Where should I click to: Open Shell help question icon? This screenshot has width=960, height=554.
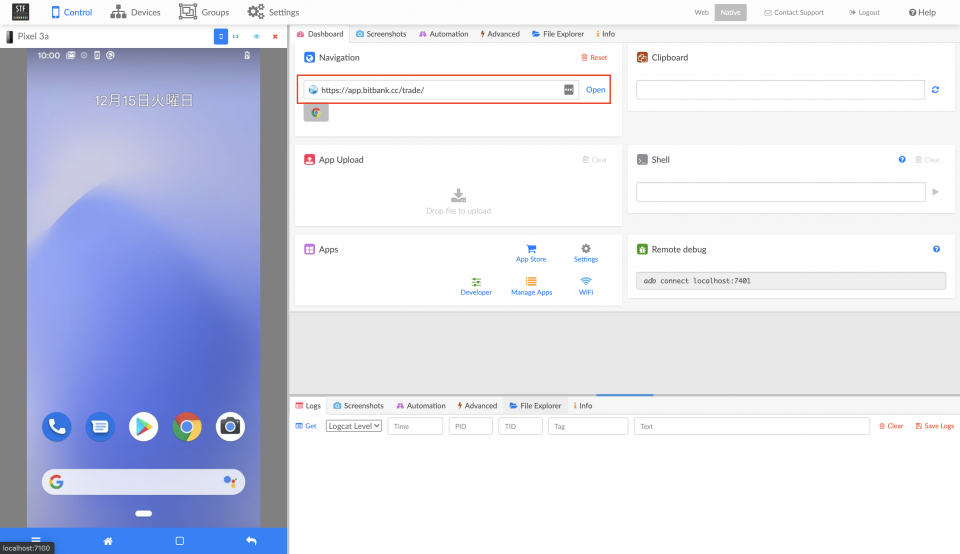click(x=902, y=160)
